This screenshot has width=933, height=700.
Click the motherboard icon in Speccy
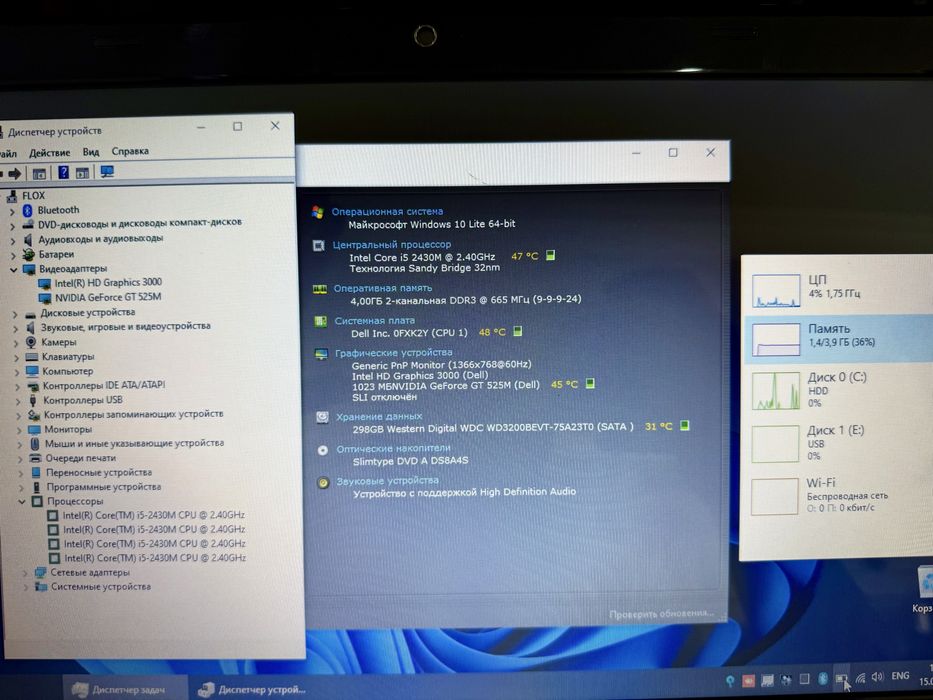(x=321, y=321)
